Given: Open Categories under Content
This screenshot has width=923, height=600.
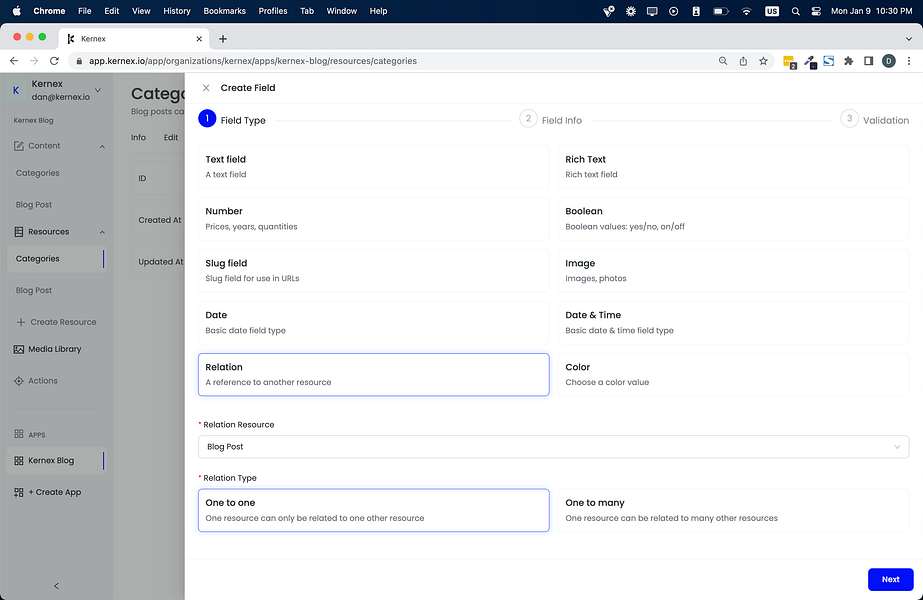Looking at the screenshot, I should coord(38,173).
